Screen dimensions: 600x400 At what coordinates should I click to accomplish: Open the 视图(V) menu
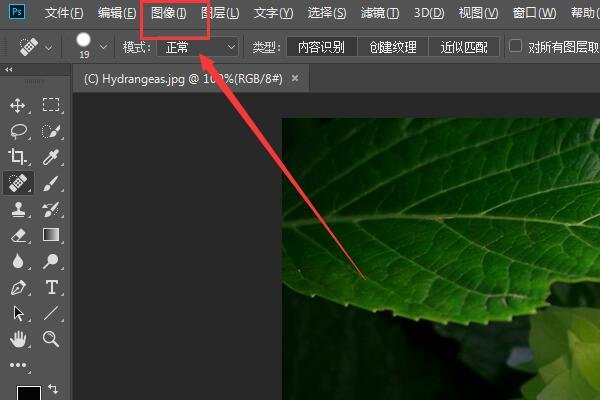tap(478, 13)
